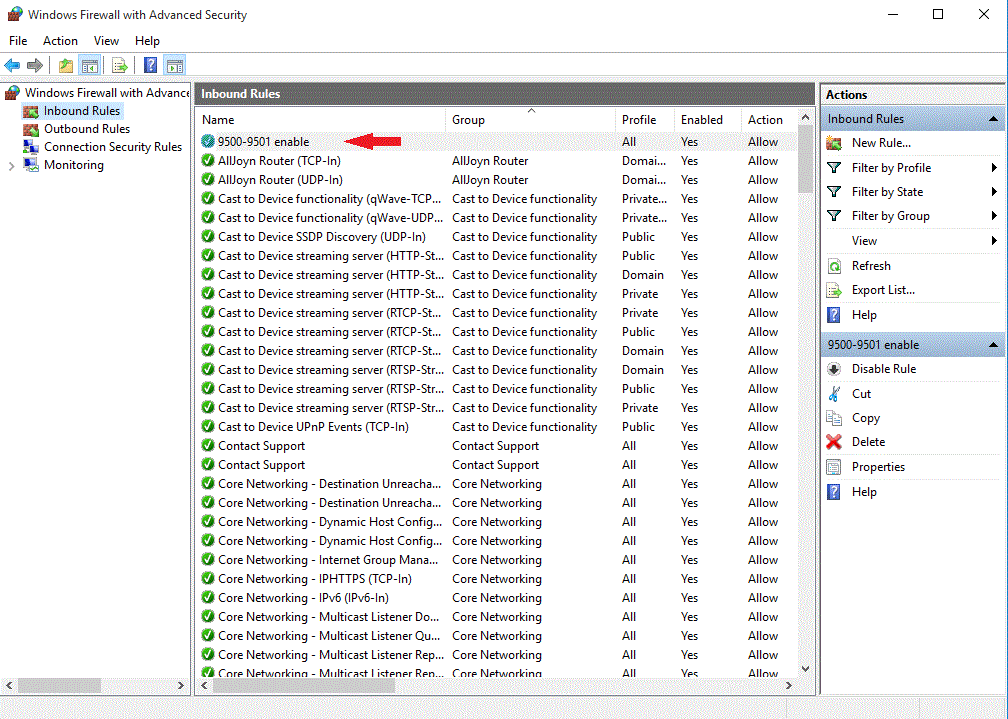Image resolution: width=1008 pixels, height=719 pixels.
Task: Open the View menu in menu bar
Action: coord(106,41)
